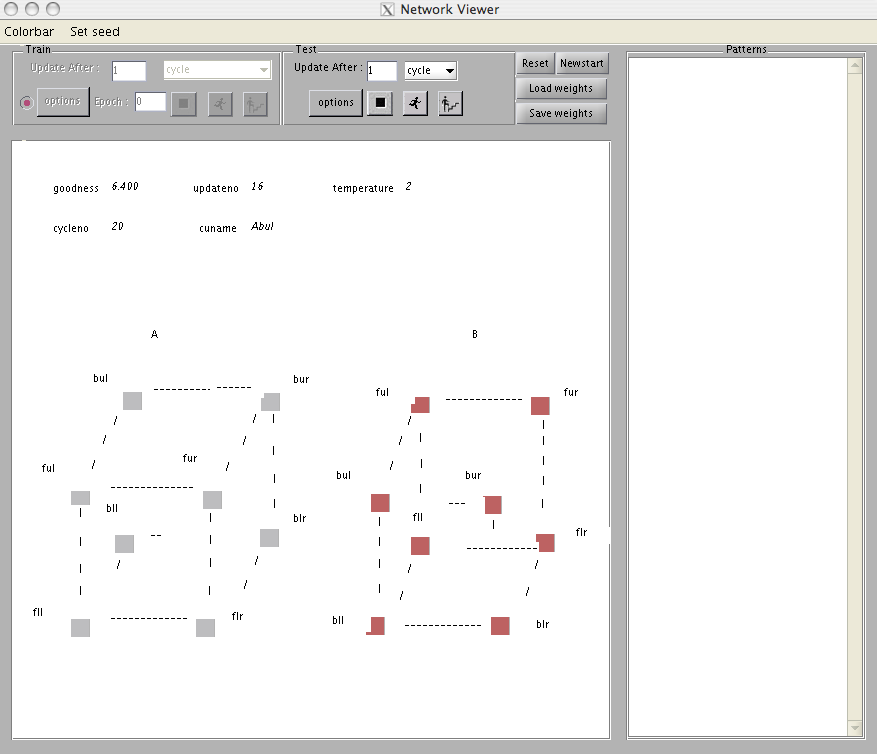Open the Colorbar menu

[x=29, y=32]
